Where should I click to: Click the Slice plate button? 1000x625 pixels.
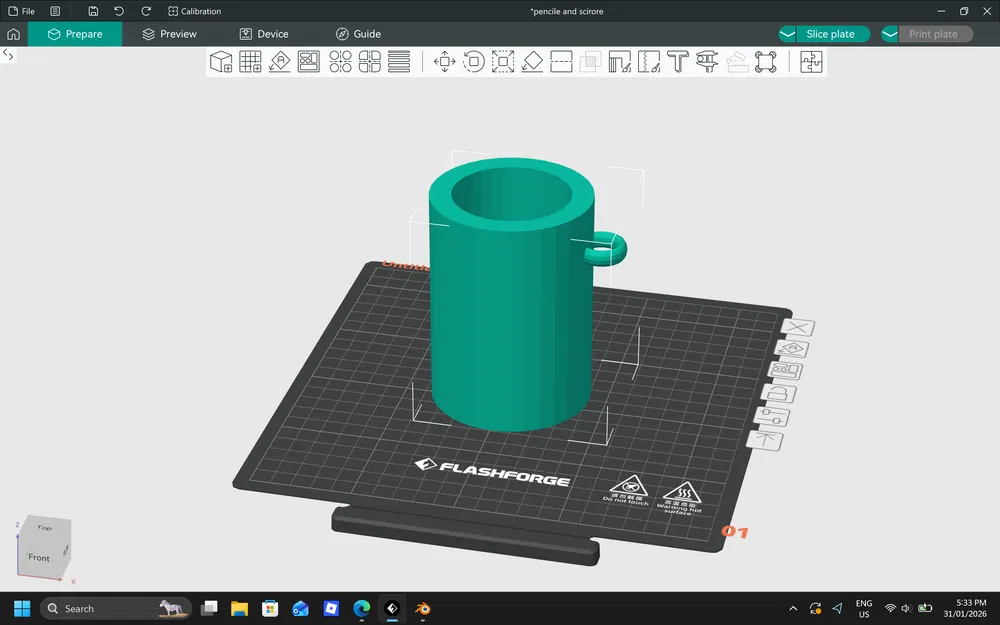(830, 34)
